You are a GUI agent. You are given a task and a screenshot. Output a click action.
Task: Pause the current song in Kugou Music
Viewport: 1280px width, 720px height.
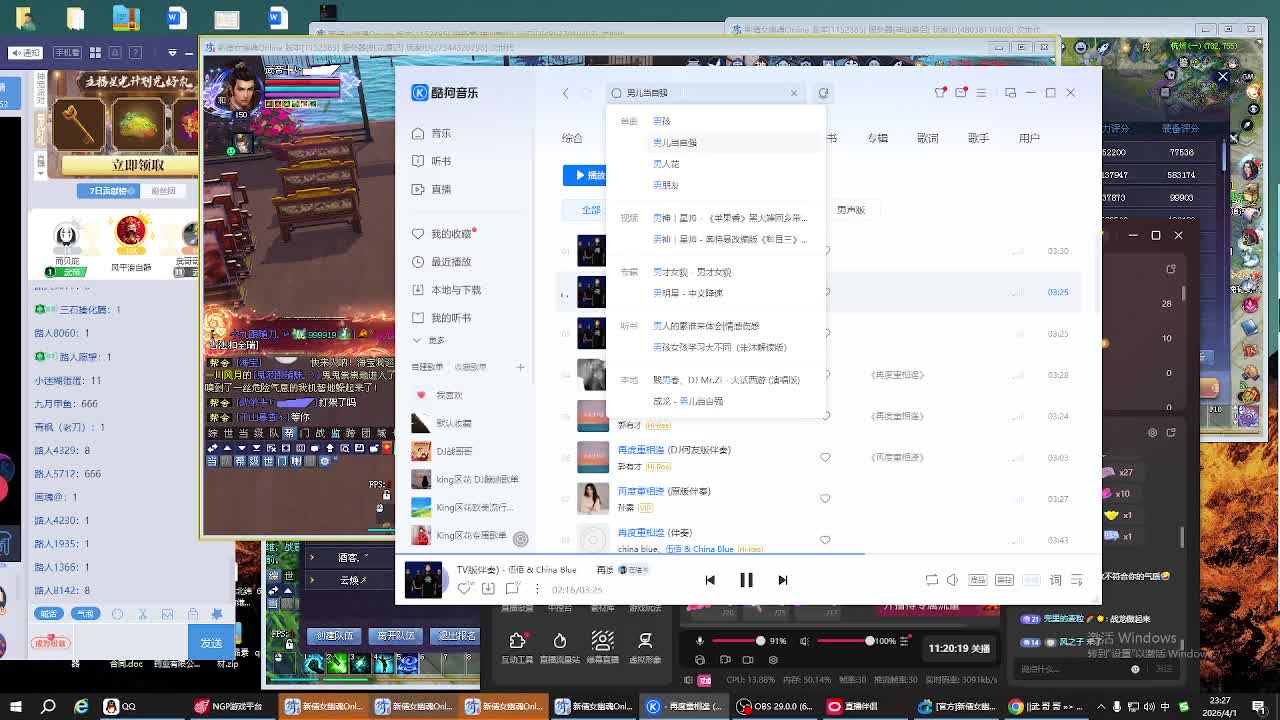(746, 580)
